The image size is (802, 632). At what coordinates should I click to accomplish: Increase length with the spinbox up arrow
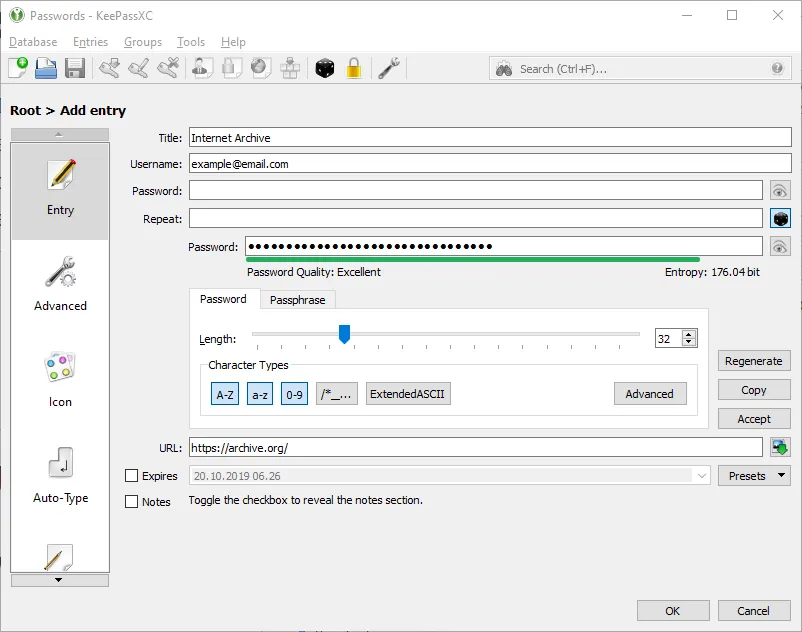click(x=689, y=334)
